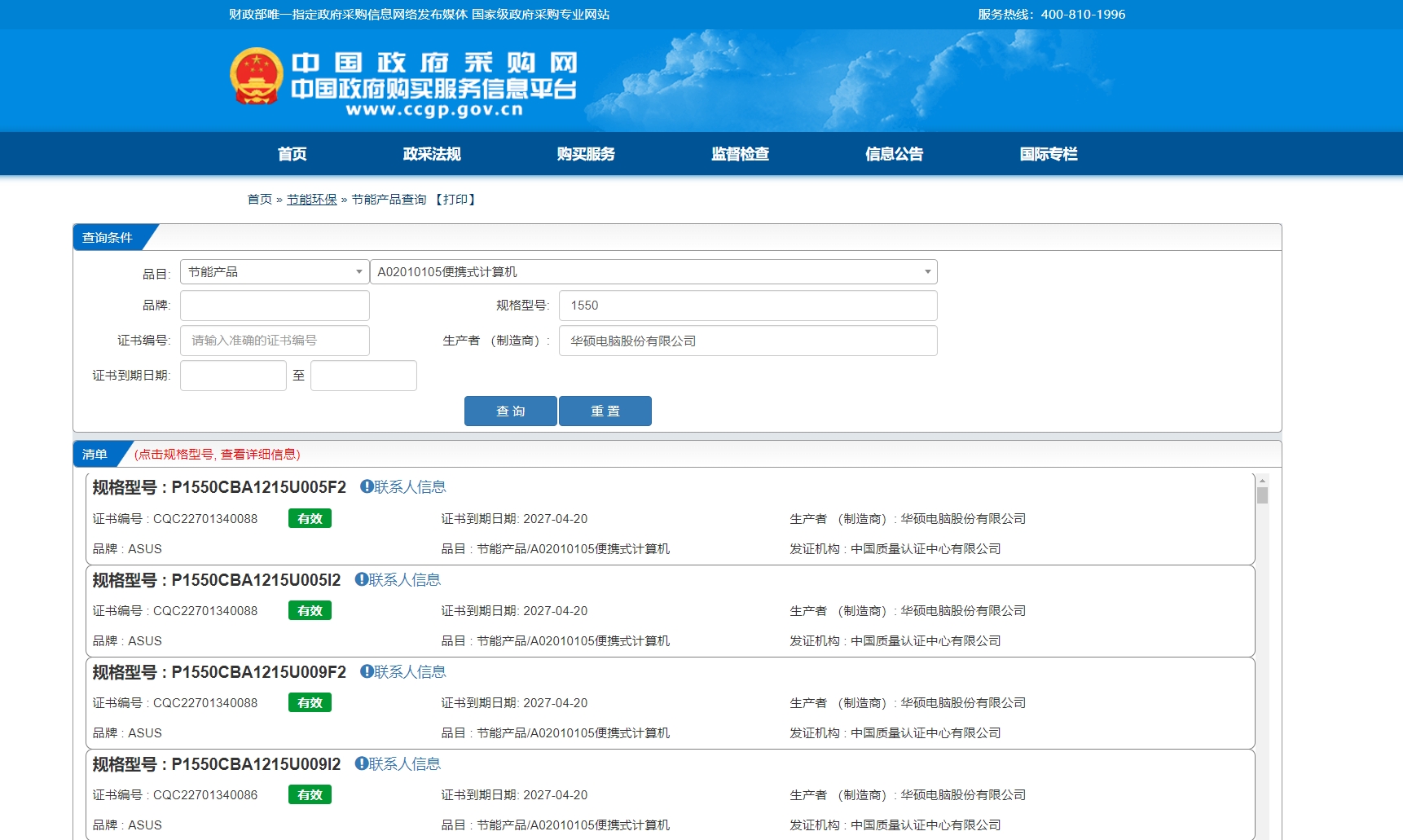Open 监督检查 navigation item
Viewport: 1403px width, 840px height.
(740, 154)
